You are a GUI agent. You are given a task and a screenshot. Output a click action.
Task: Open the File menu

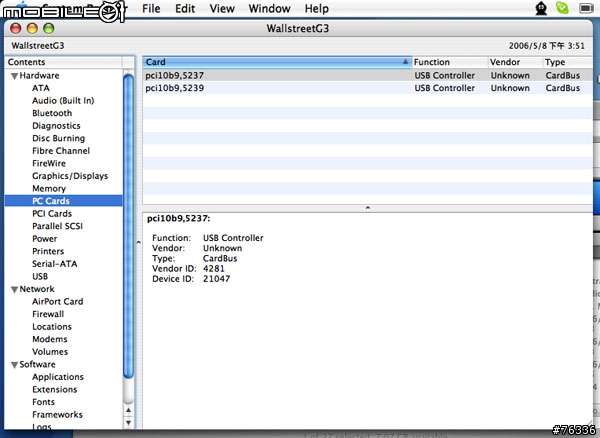151,8
